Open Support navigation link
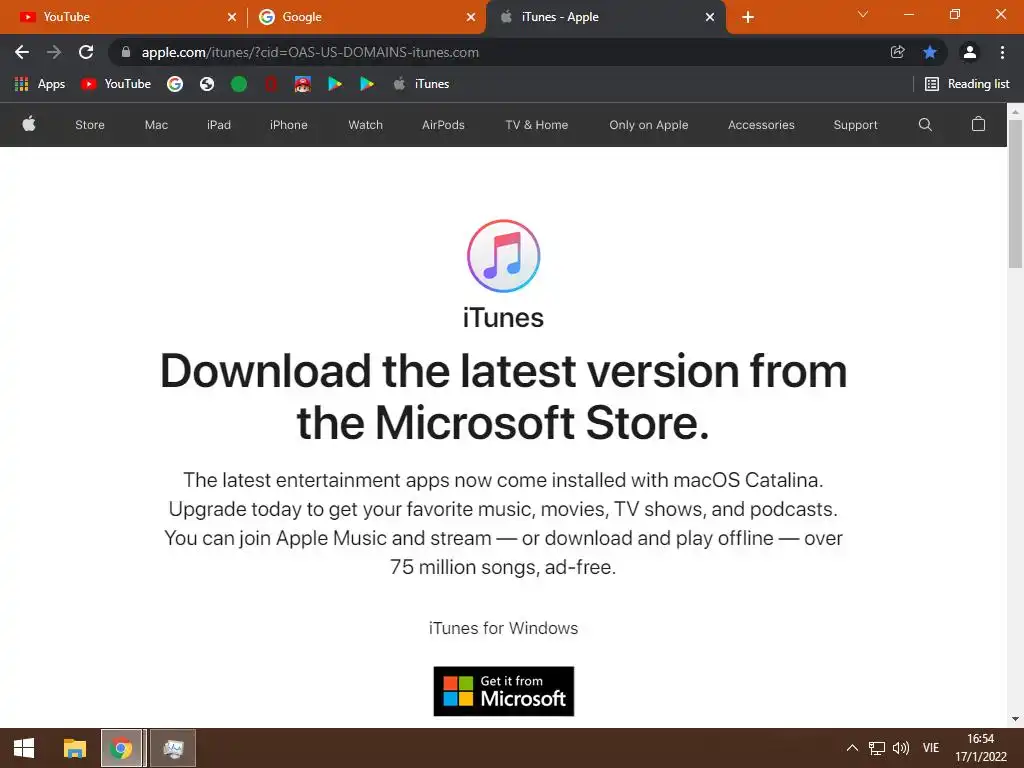The height and width of the screenshot is (768, 1024). click(x=856, y=125)
